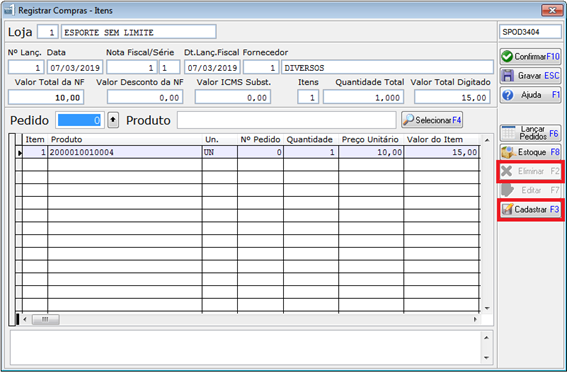Click the Editar F7 button
This screenshot has height=373, width=567.
coord(530,190)
